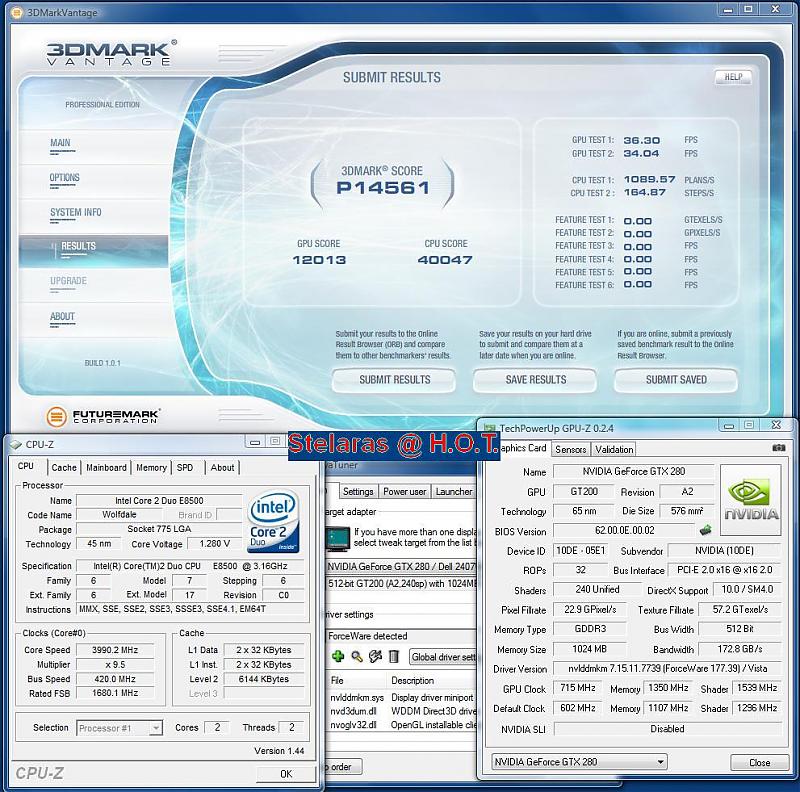Select the CPU tab in CPU-Z

[x=26, y=466]
